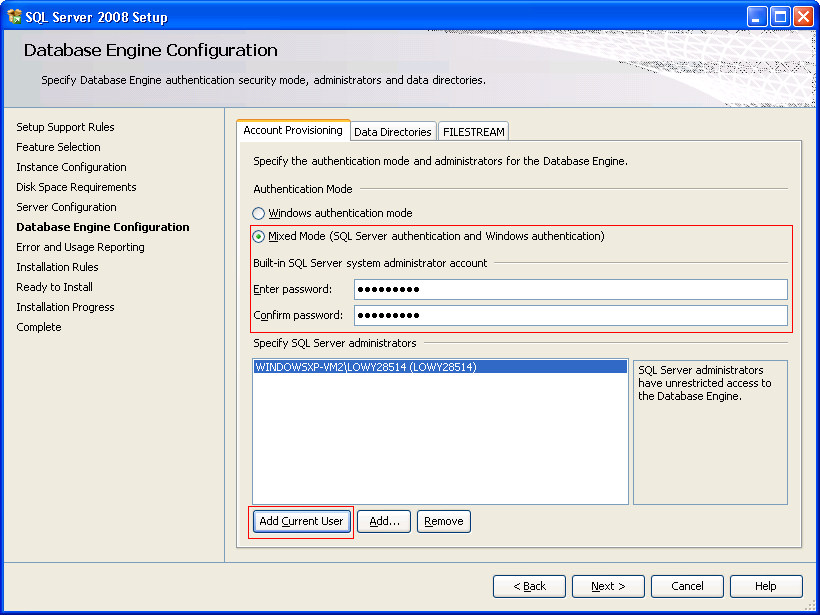Click Setup Support Rules step

(65, 127)
